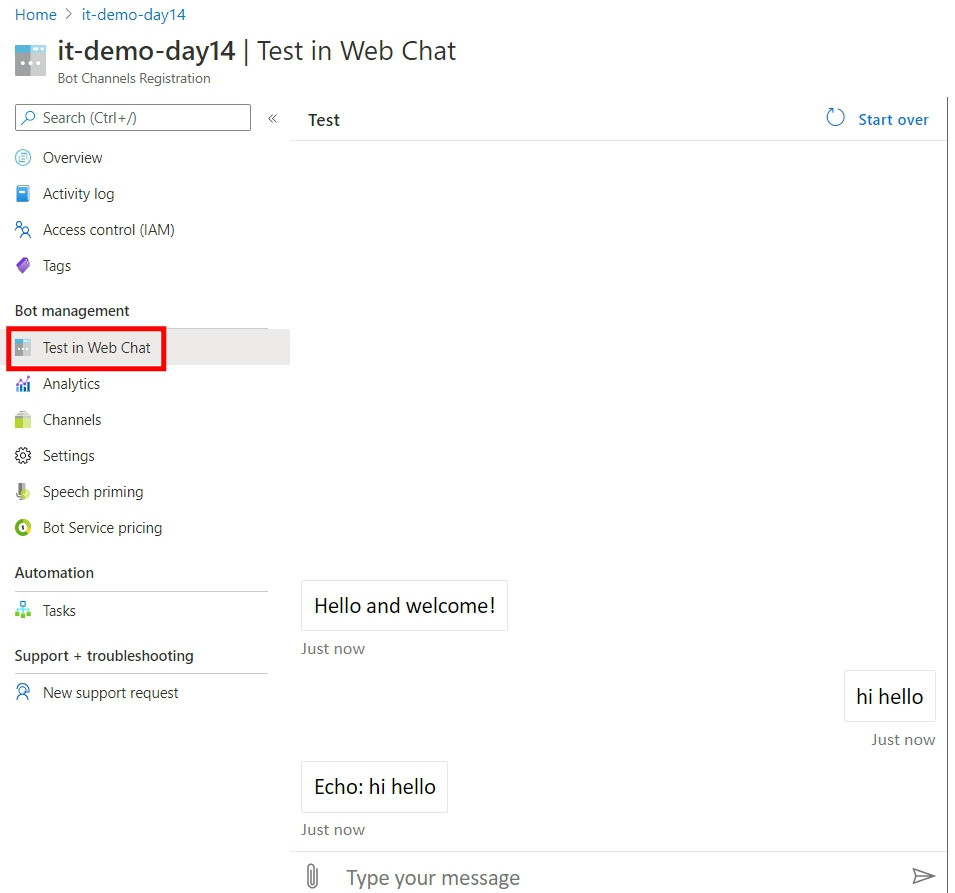Viewport: 955px width, 893px height.
Task: Click the New support request person icon
Action: pyautogui.click(x=23, y=692)
